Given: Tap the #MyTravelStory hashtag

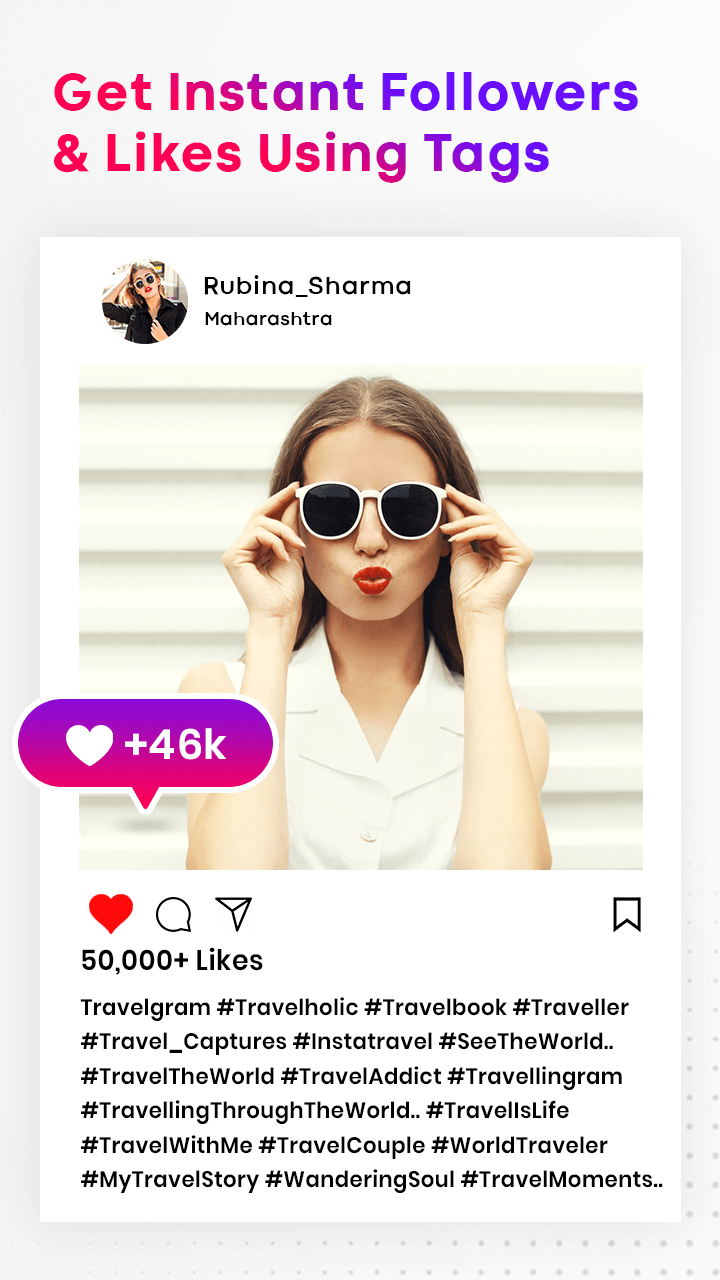Looking at the screenshot, I should pos(169,1179).
